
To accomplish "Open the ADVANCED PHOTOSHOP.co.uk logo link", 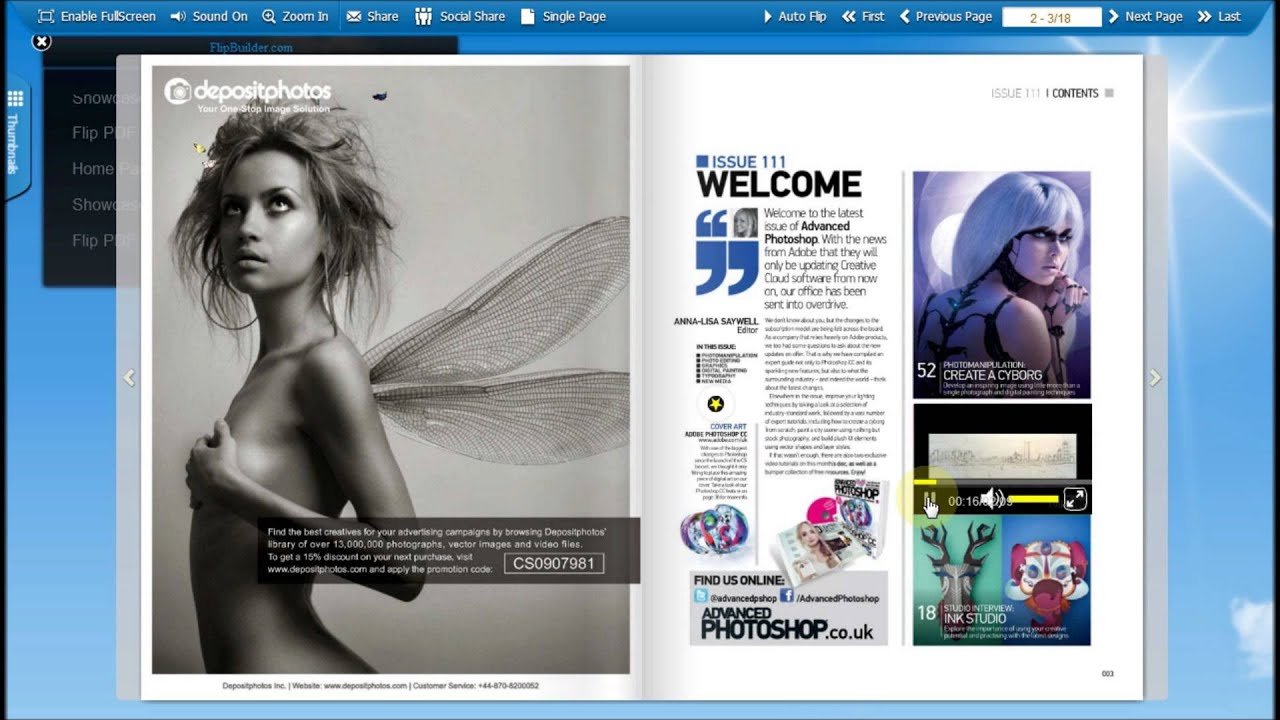I will 787,623.
